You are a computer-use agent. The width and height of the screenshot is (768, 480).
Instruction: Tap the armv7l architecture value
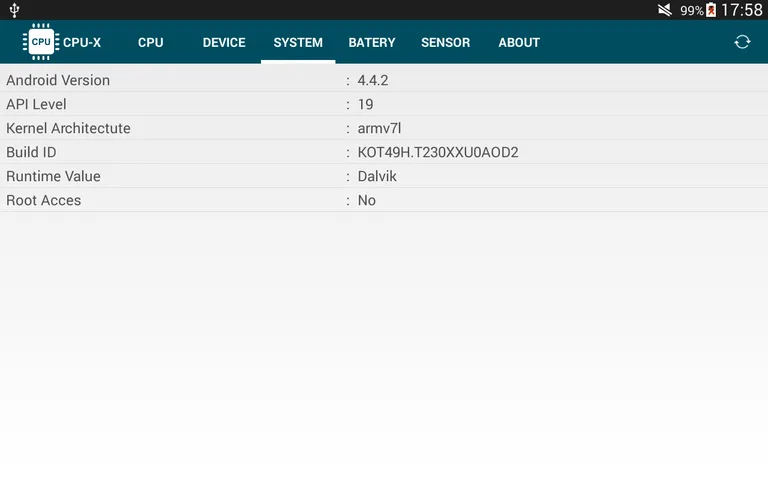click(x=379, y=128)
